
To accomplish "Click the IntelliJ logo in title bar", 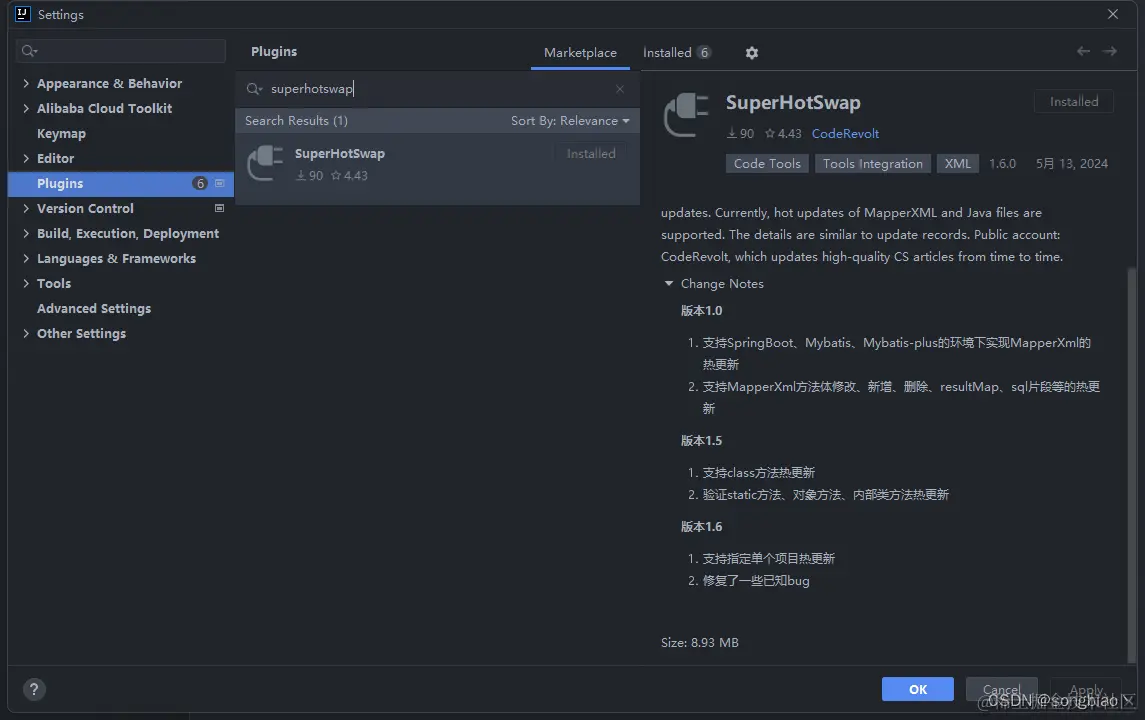I will coord(23,14).
